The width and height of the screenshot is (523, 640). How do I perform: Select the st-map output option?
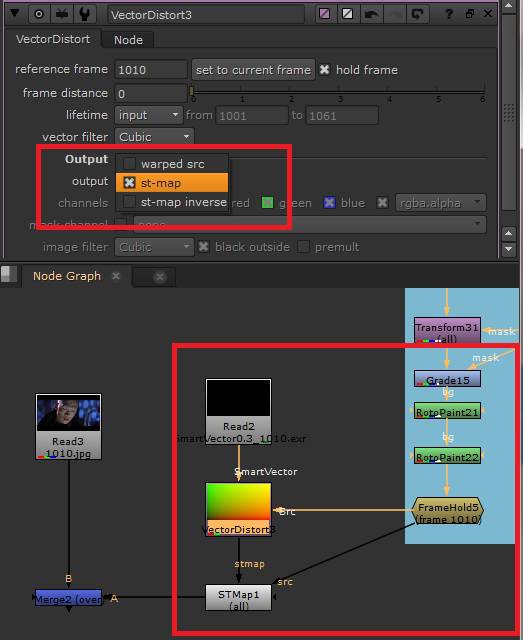(x=172, y=182)
